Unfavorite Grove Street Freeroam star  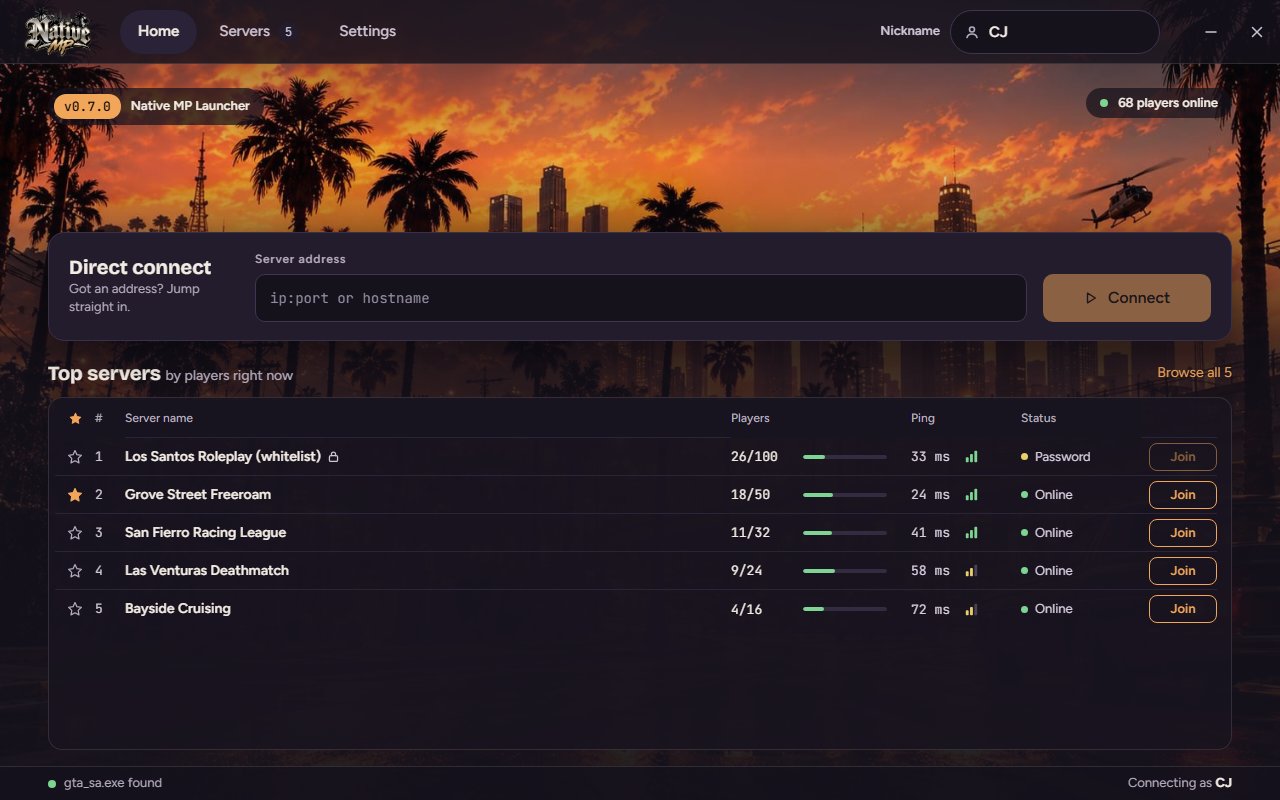pyautogui.click(x=75, y=495)
